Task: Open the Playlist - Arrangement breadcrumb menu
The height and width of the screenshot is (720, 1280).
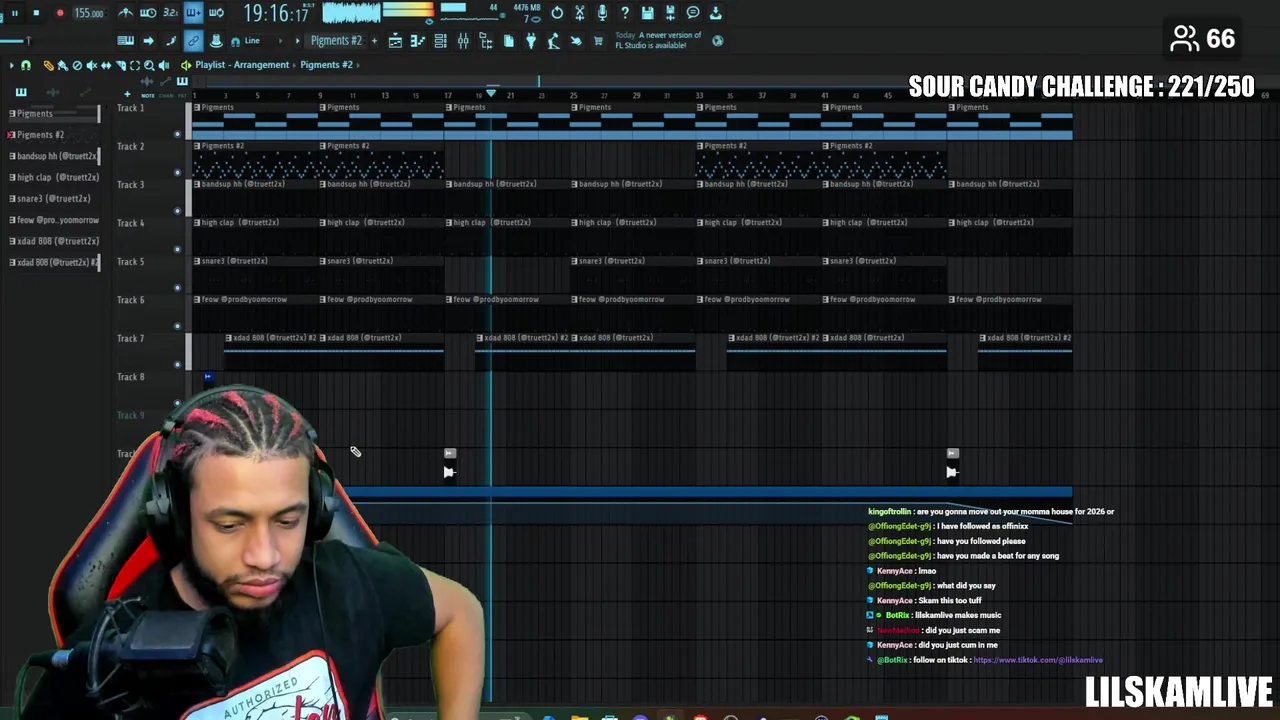Action: (x=242, y=65)
